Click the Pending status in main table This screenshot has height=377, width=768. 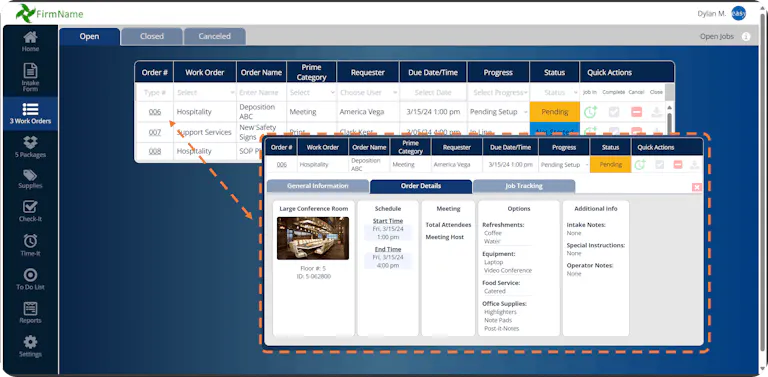(554, 112)
